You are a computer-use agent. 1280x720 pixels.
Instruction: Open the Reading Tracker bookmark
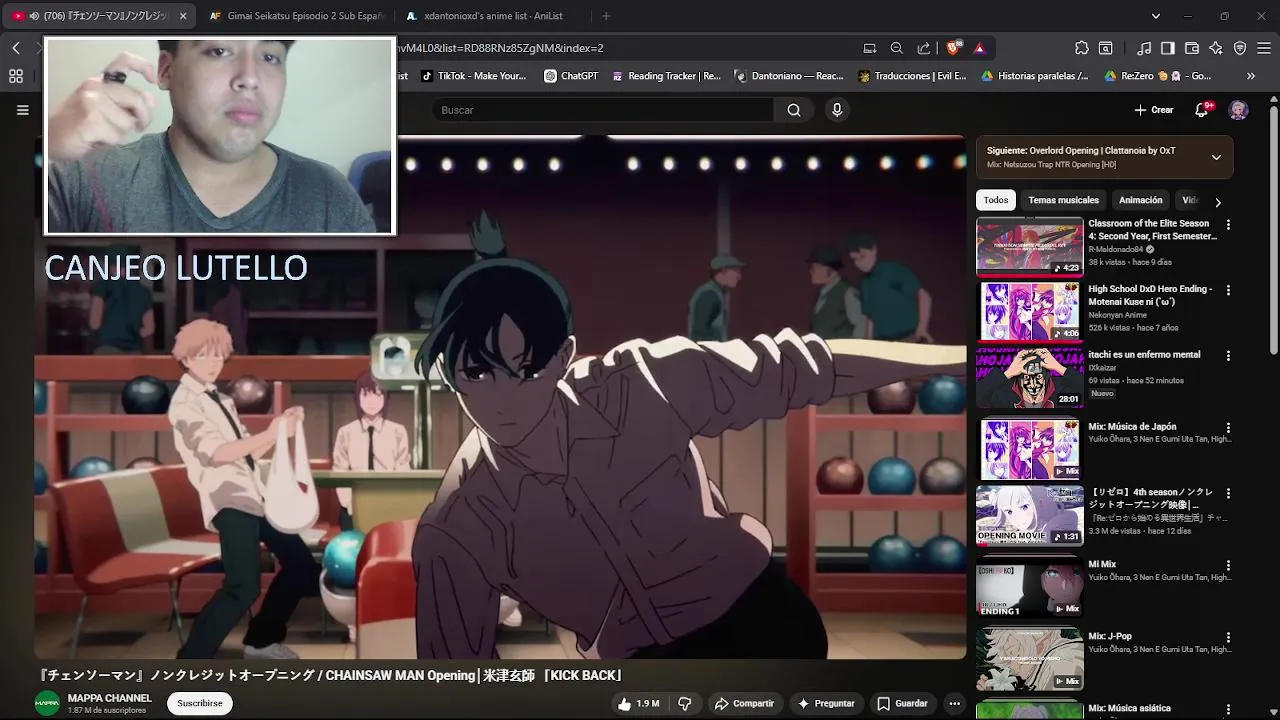tap(666, 76)
